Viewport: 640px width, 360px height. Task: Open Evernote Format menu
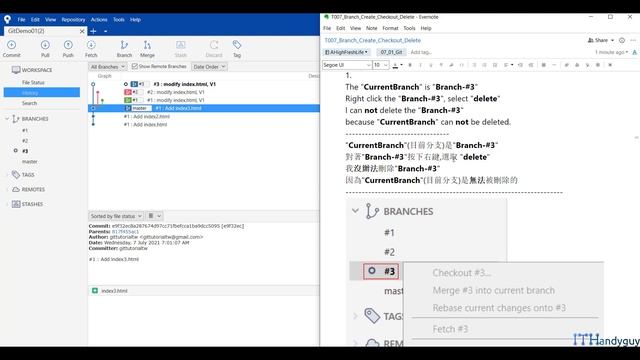point(390,28)
